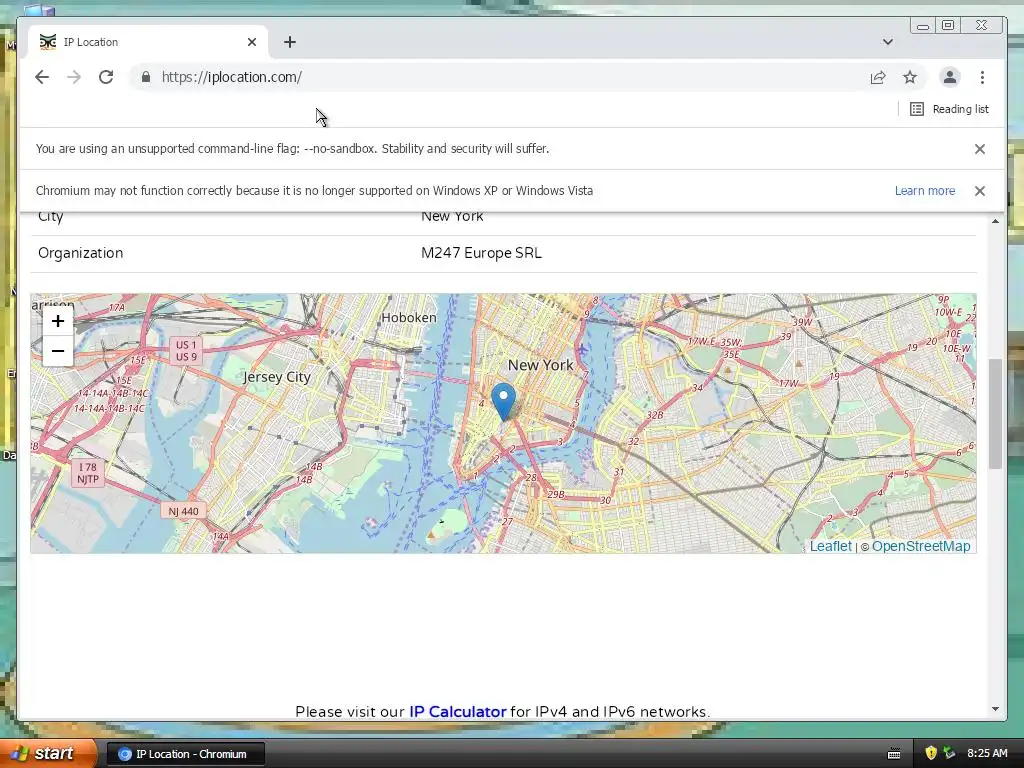Click the scrollbar down arrow
1024x768 pixels.
[995, 709]
